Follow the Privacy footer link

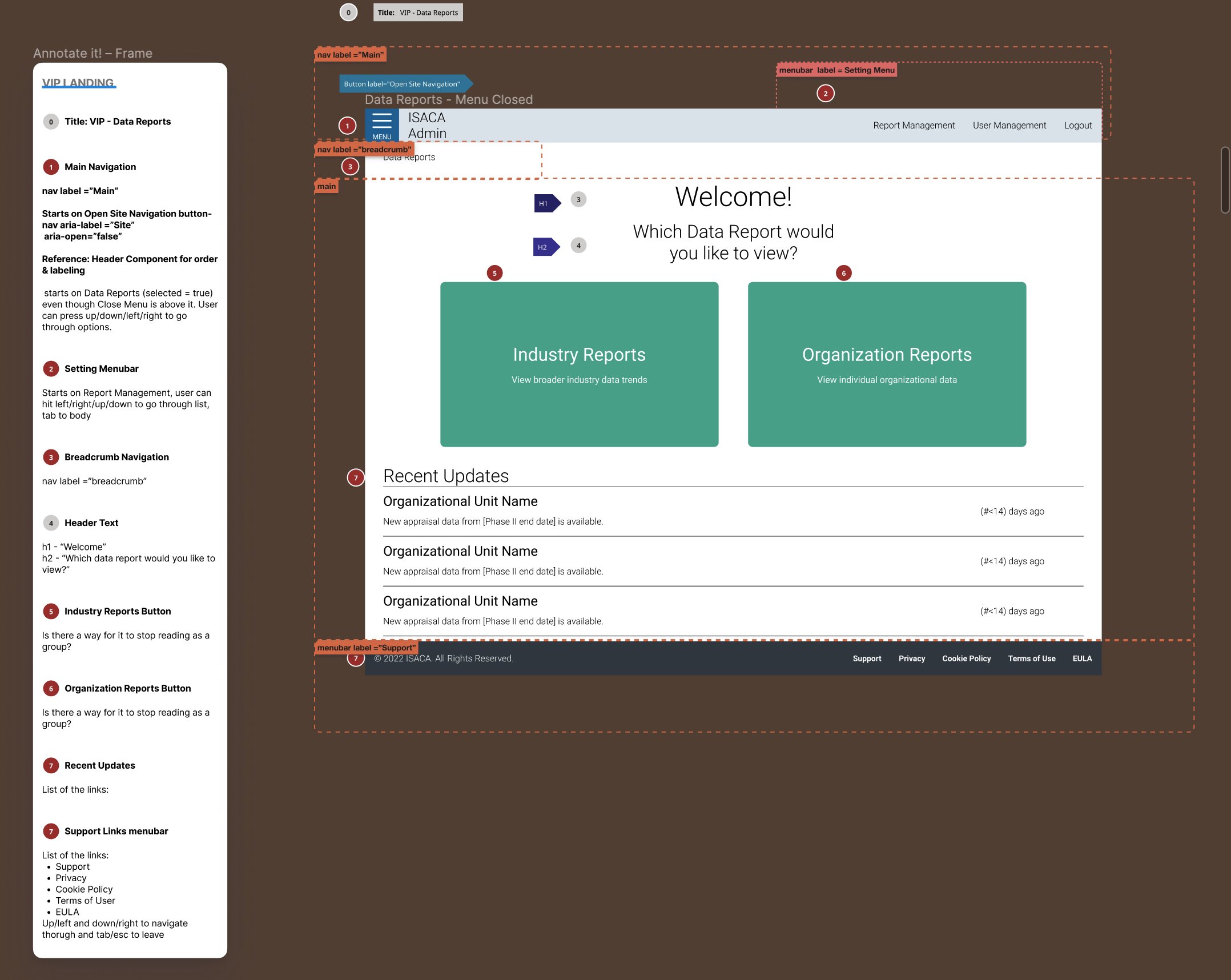pos(911,658)
